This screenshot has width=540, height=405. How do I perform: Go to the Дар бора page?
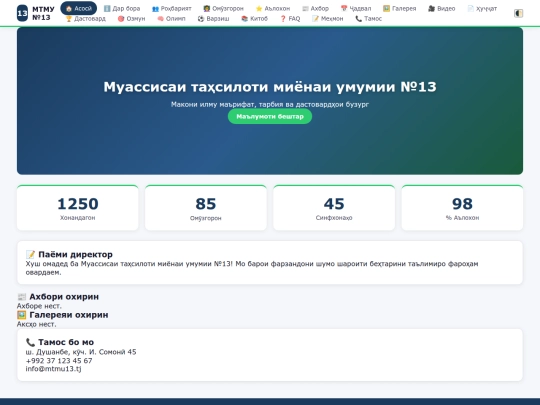(122, 8)
